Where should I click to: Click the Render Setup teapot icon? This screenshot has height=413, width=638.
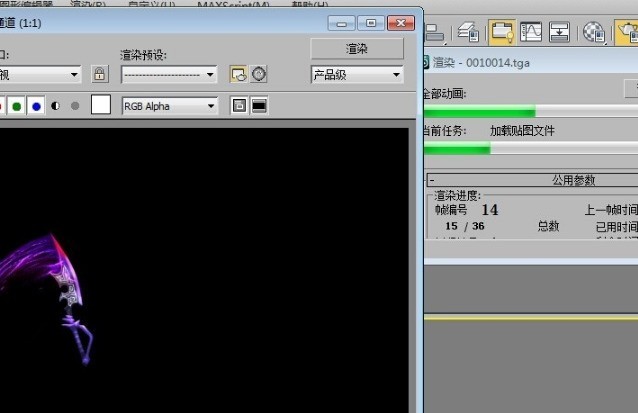[x=626, y=32]
